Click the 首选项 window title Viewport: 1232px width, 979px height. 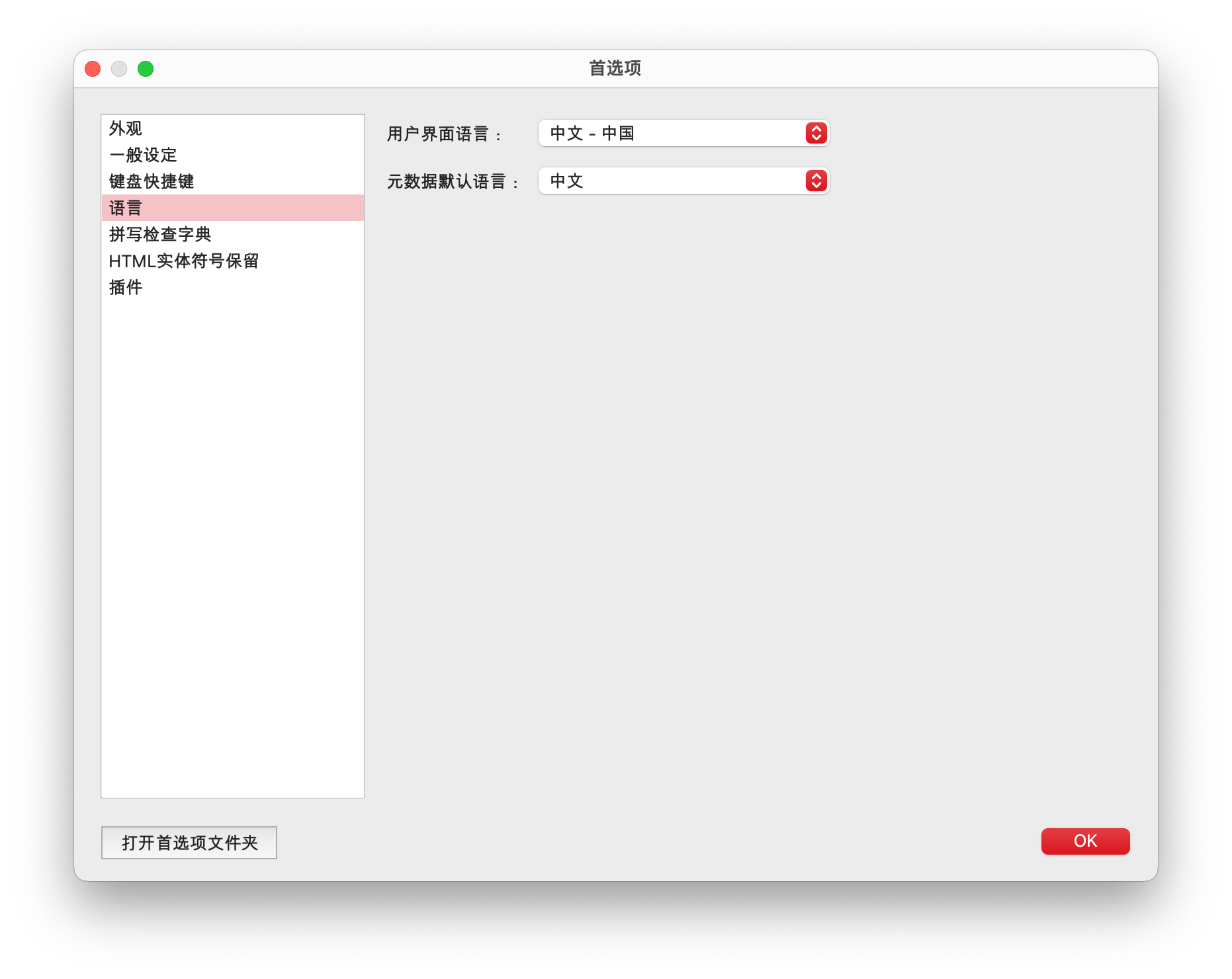tap(615, 68)
